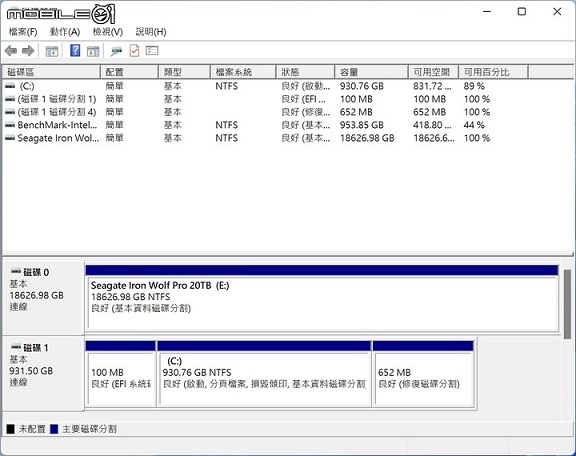
Task: Sort by the 檔案系統 column header
Action: pyautogui.click(x=243, y=72)
